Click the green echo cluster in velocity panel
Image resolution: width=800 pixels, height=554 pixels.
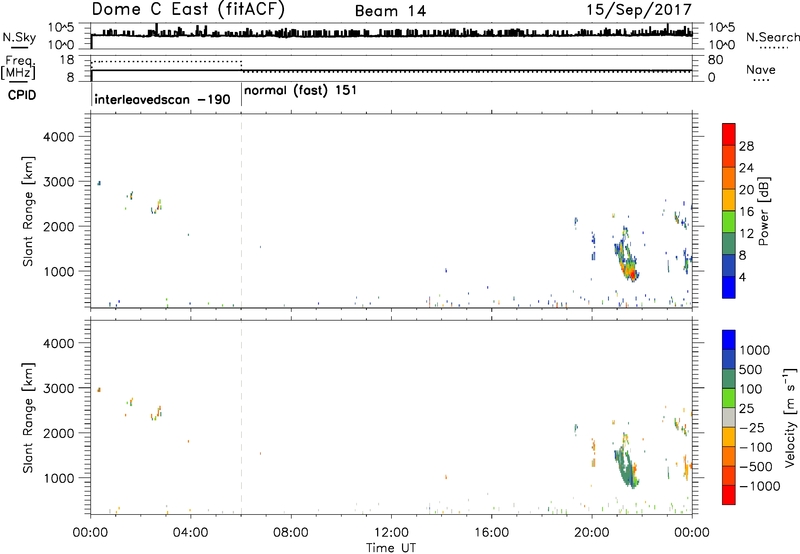click(x=627, y=467)
